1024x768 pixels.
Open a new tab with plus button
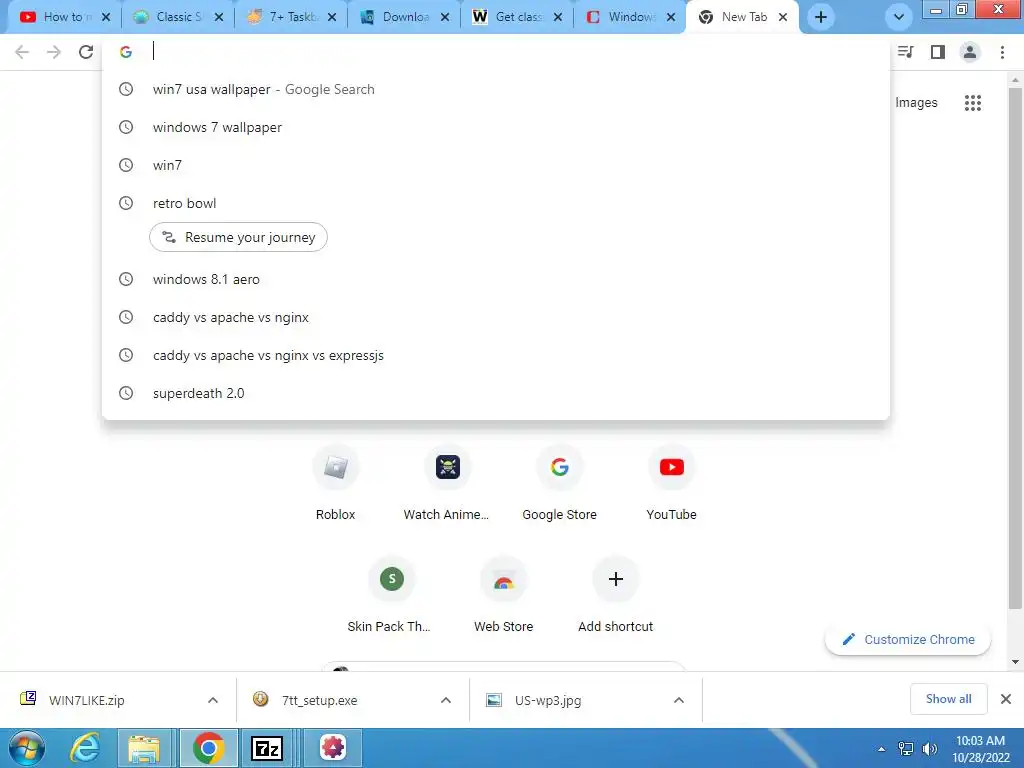[x=821, y=18]
